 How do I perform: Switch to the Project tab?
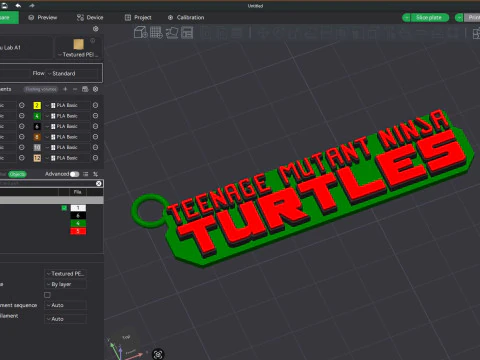pyautogui.click(x=138, y=18)
